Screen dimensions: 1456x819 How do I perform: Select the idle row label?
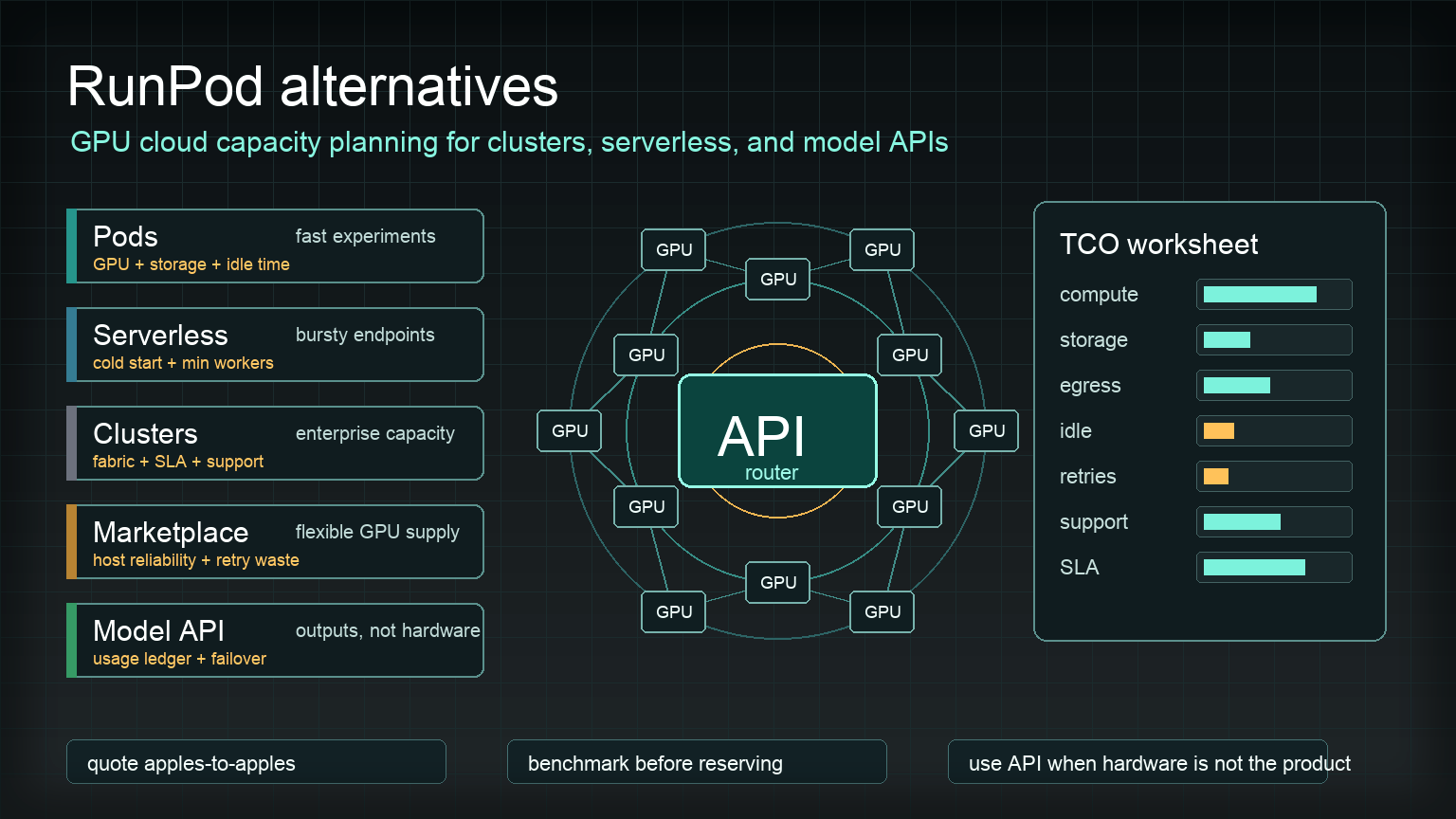1076,430
